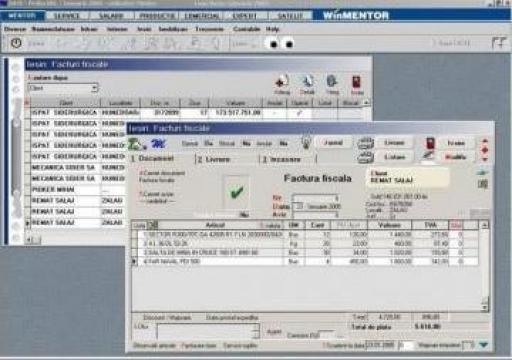Click the upper printer icon
Viewport: 512px width, 360px height.
tap(366, 143)
